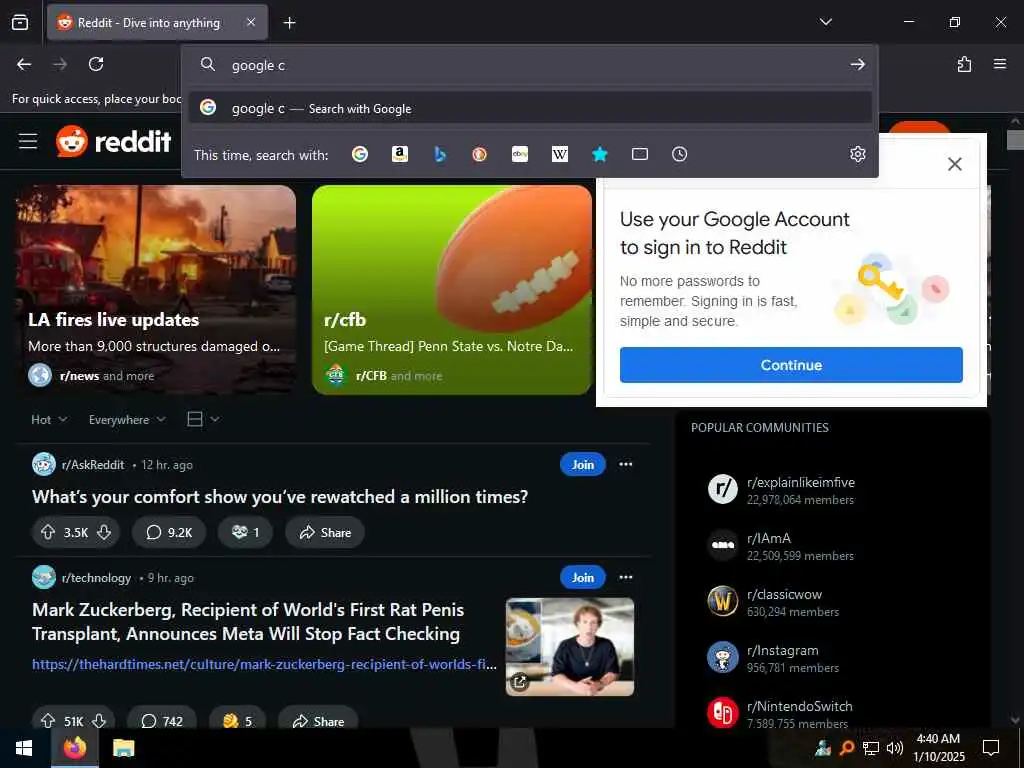
Task: Search this time with eBay
Action: pyautogui.click(x=520, y=154)
